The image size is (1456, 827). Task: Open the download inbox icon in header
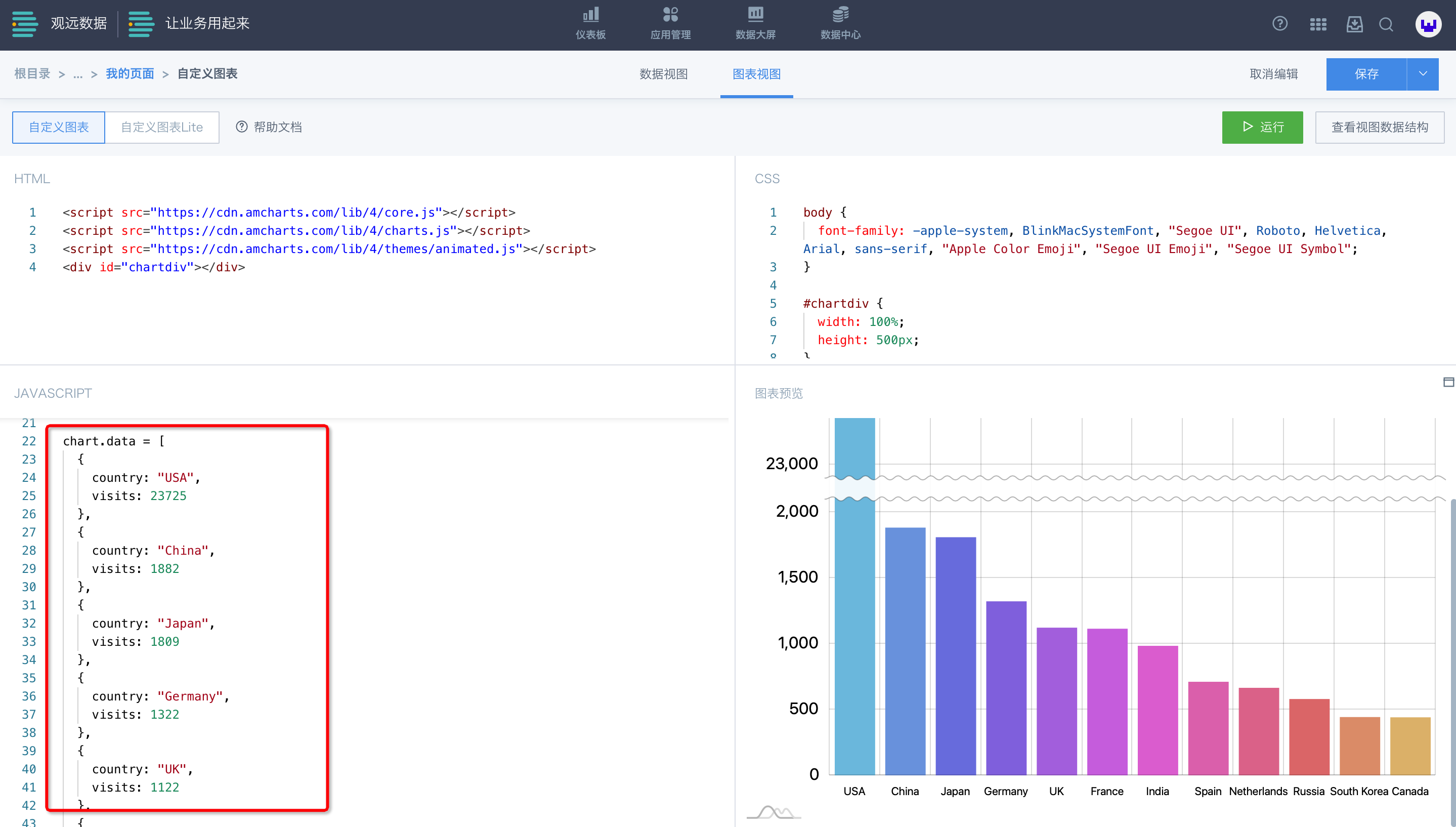(x=1354, y=24)
